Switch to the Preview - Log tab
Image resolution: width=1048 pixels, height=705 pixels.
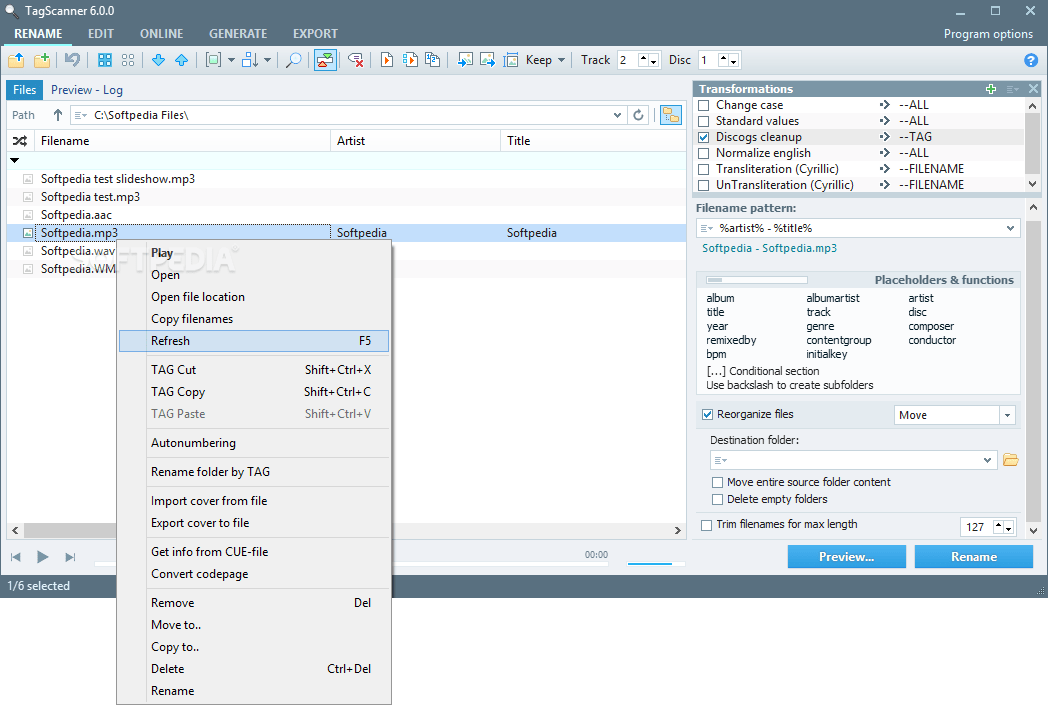click(x=86, y=89)
